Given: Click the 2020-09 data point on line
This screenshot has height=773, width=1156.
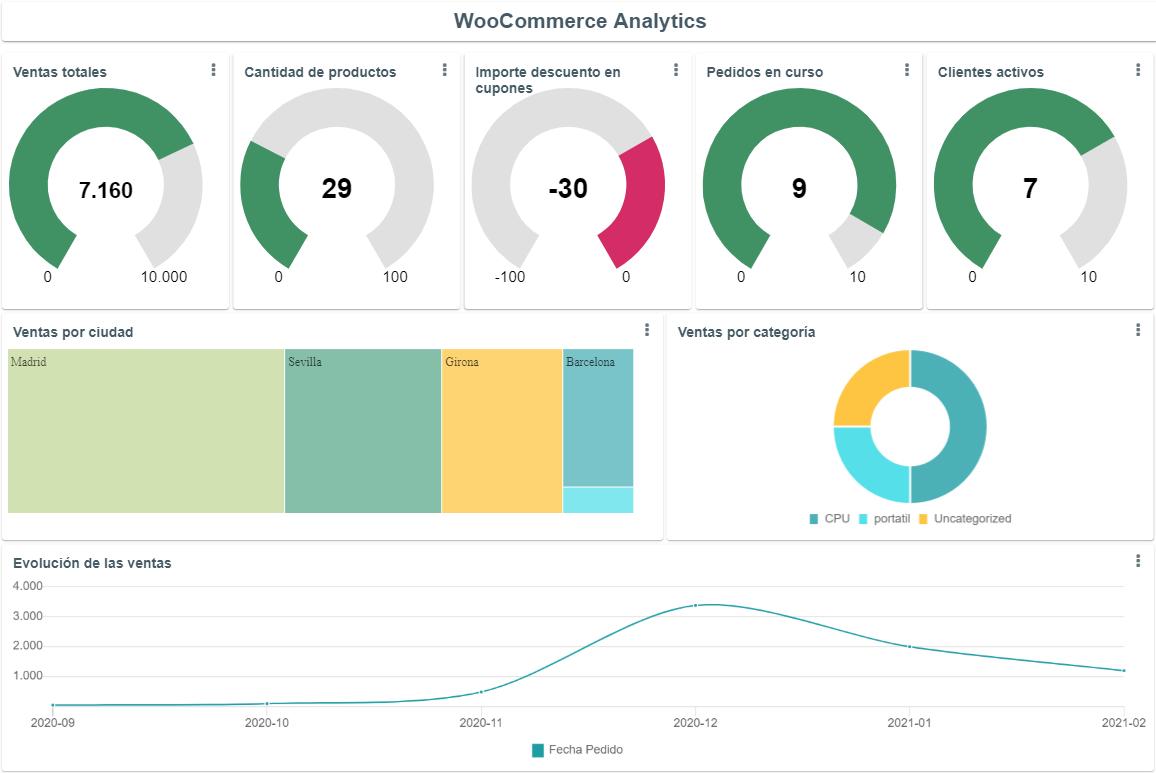Looking at the screenshot, I should point(52,705).
